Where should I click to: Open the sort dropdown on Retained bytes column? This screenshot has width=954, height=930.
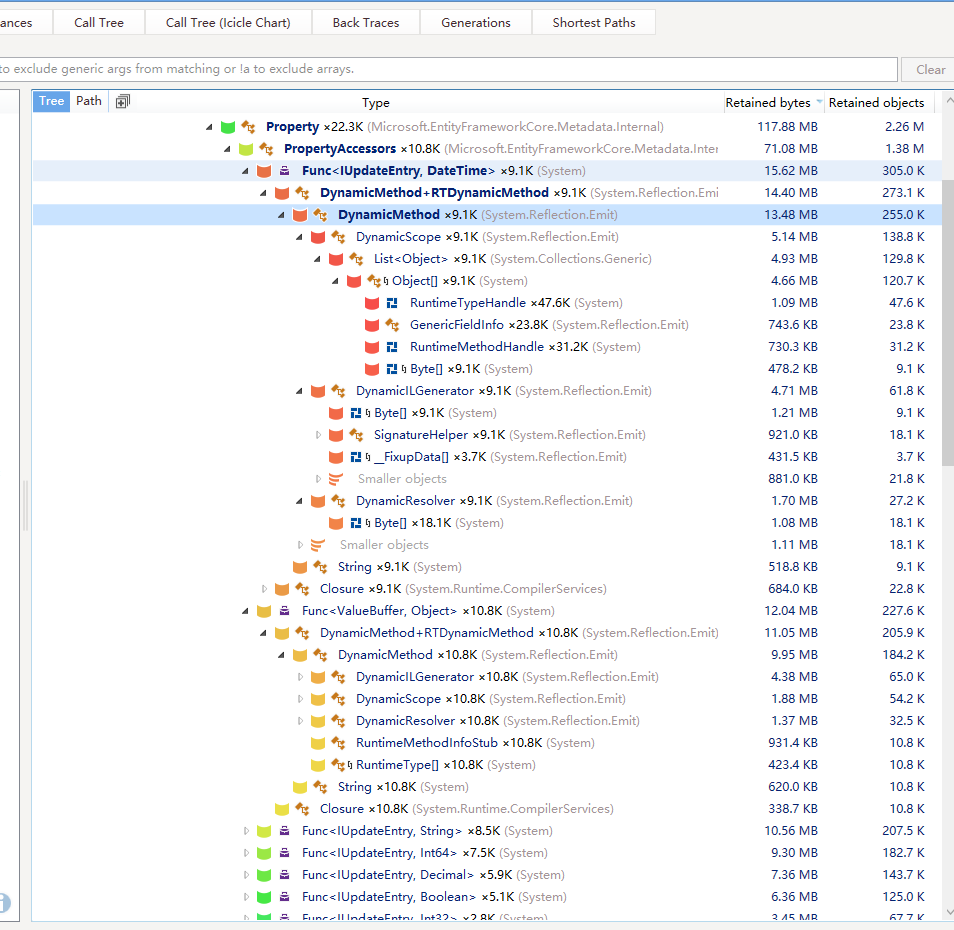coord(819,102)
